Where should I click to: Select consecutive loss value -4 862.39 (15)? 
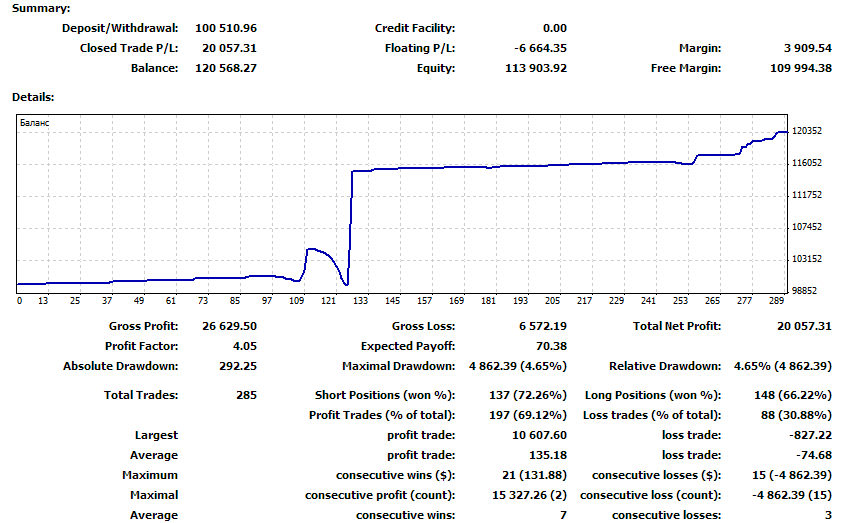point(792,495)
